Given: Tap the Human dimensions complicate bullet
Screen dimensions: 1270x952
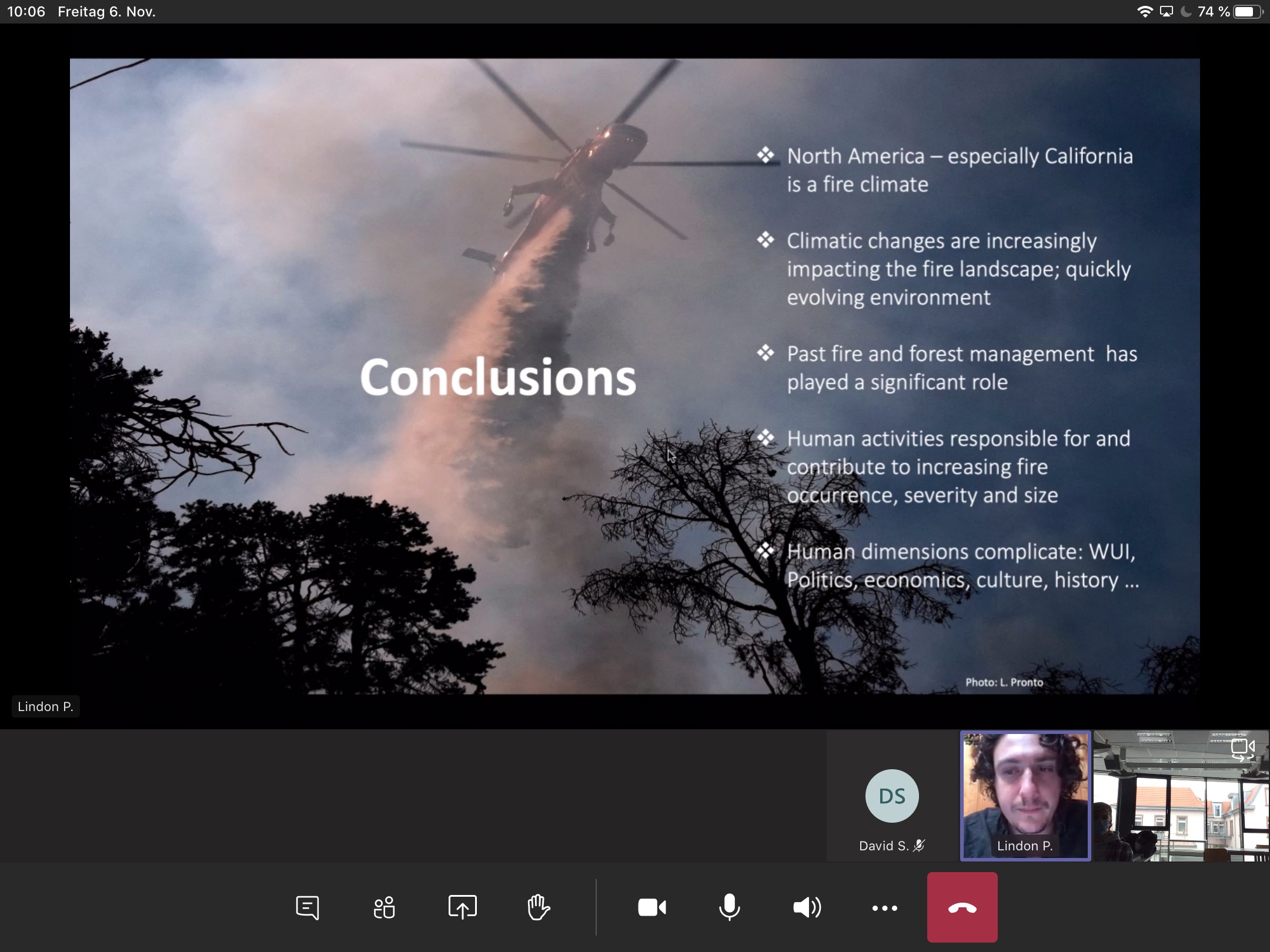Looking at the screenshot, I should (963, 565).
